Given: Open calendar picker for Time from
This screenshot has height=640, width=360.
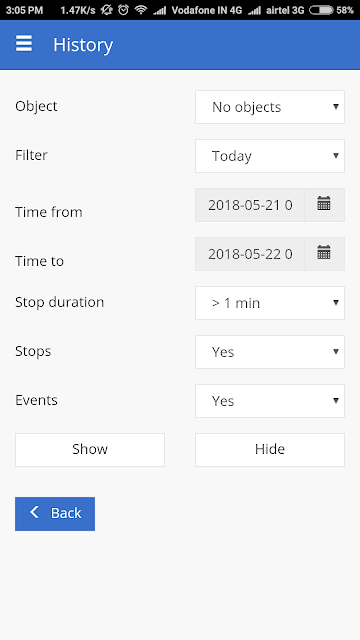Looking at the screenshot, I should click(324, 205).
